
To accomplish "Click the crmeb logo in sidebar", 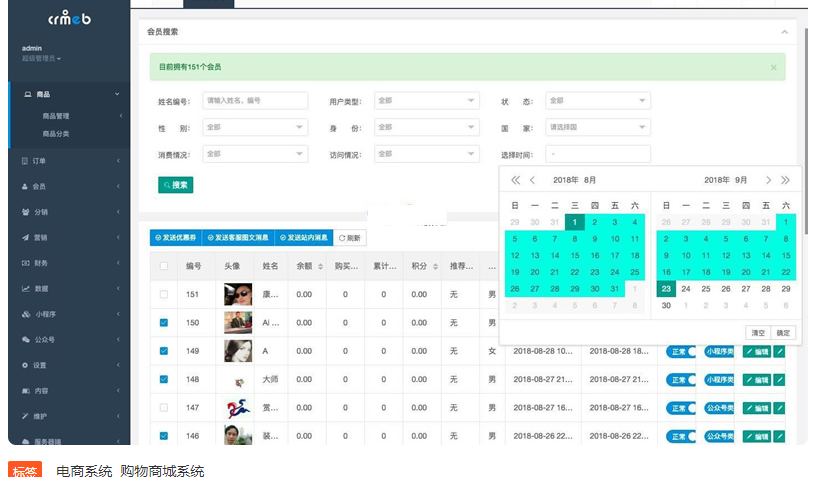I will [69, 18].
